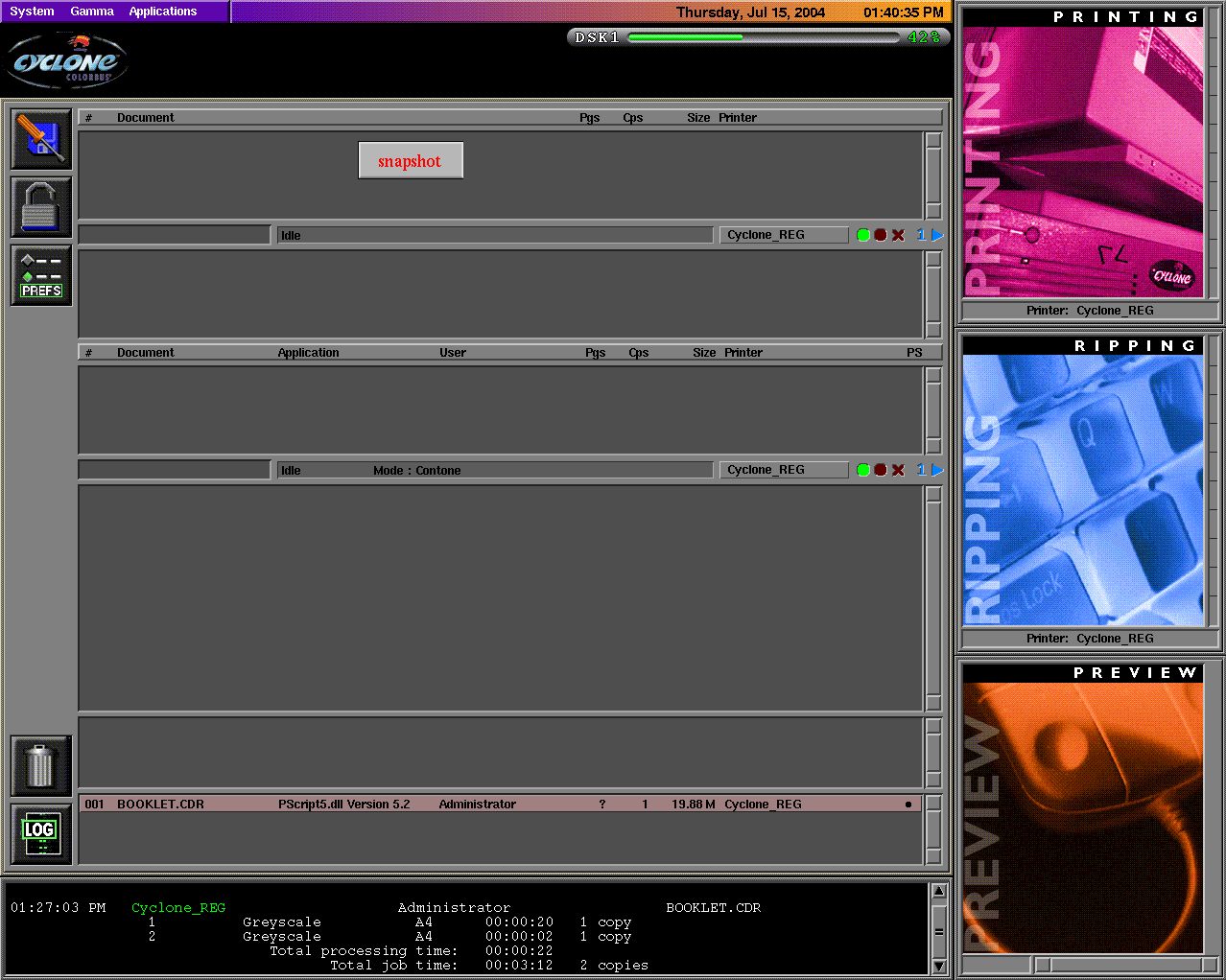Click the Cyclone Colorbus logo

click(x=67, y=62)
